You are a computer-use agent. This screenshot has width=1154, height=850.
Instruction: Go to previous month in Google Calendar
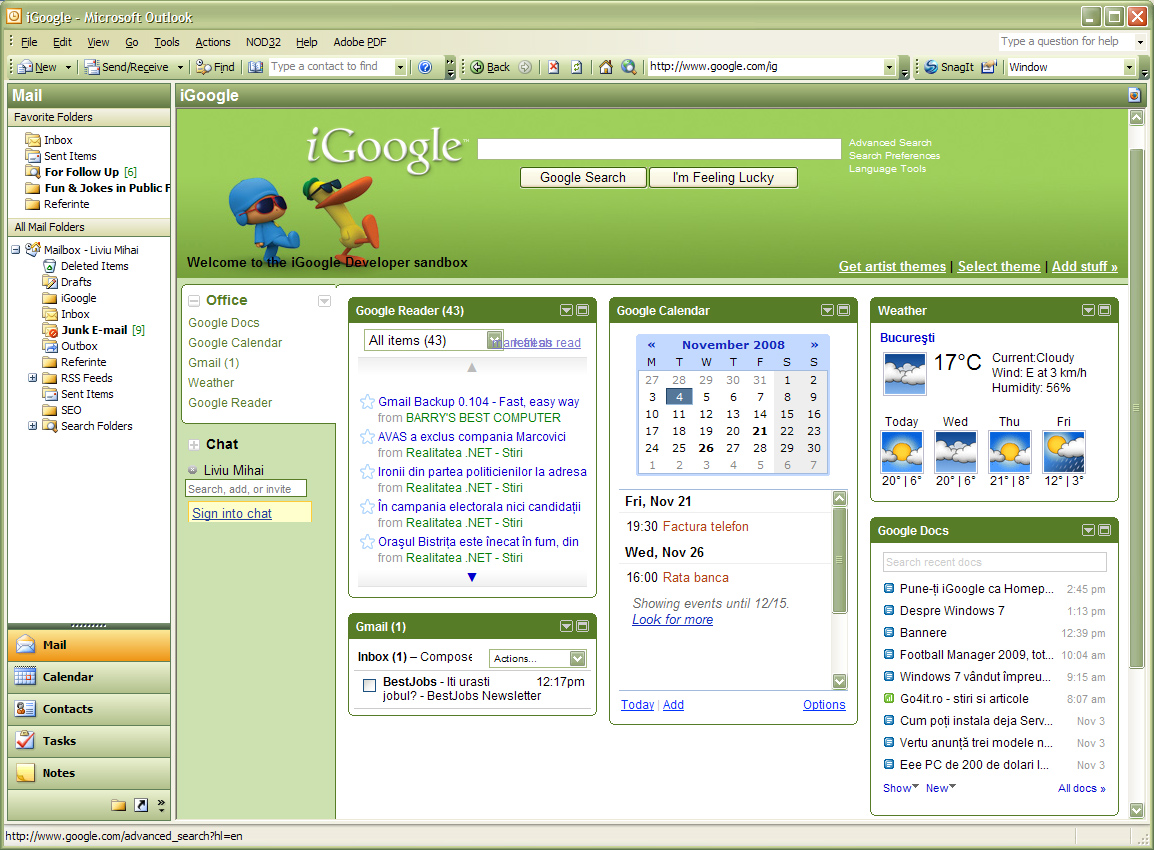pyautogui.click(x=651, y=344)
